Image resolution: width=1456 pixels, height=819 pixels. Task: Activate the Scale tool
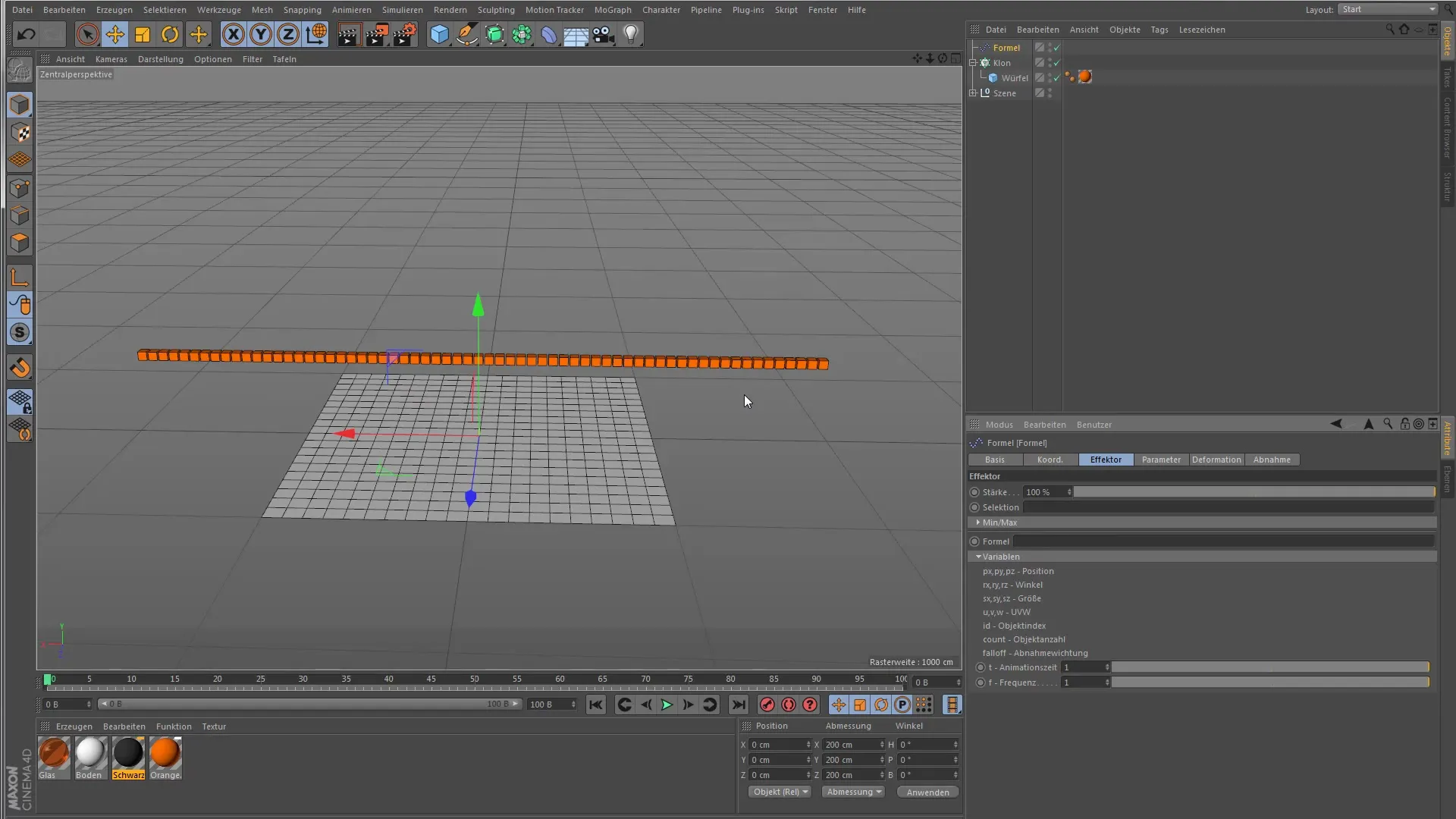tap(143, 34)
